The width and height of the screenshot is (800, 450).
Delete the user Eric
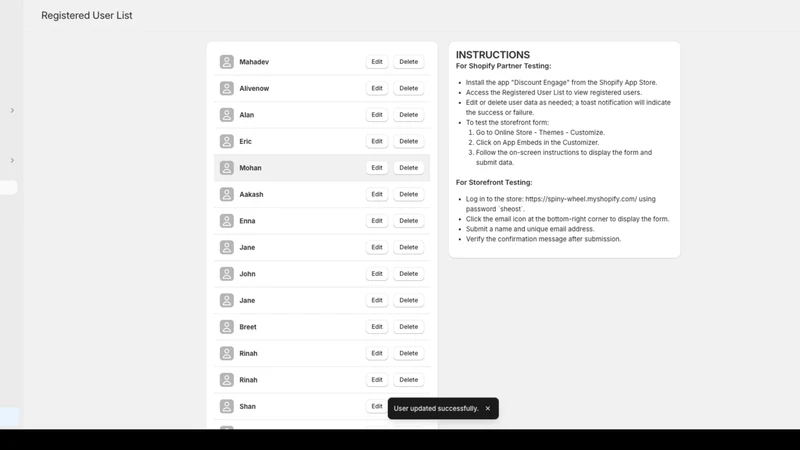pyautogui.click(x=409, y=141)
